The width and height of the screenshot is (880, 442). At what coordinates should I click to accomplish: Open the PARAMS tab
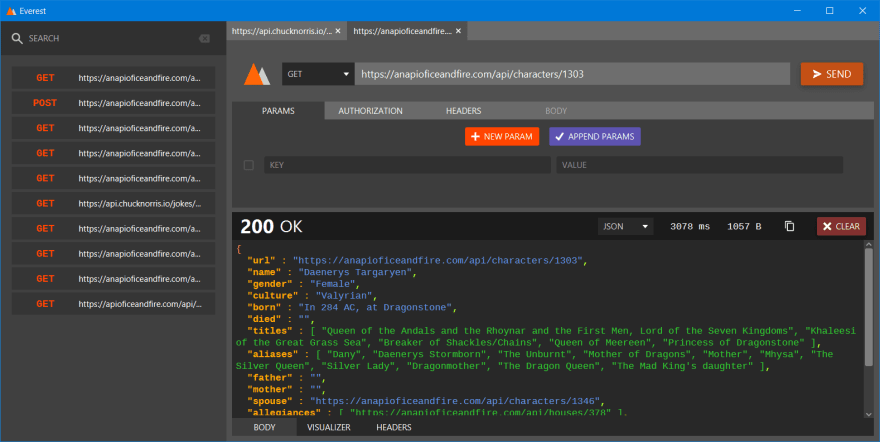(x=278, y=110)
